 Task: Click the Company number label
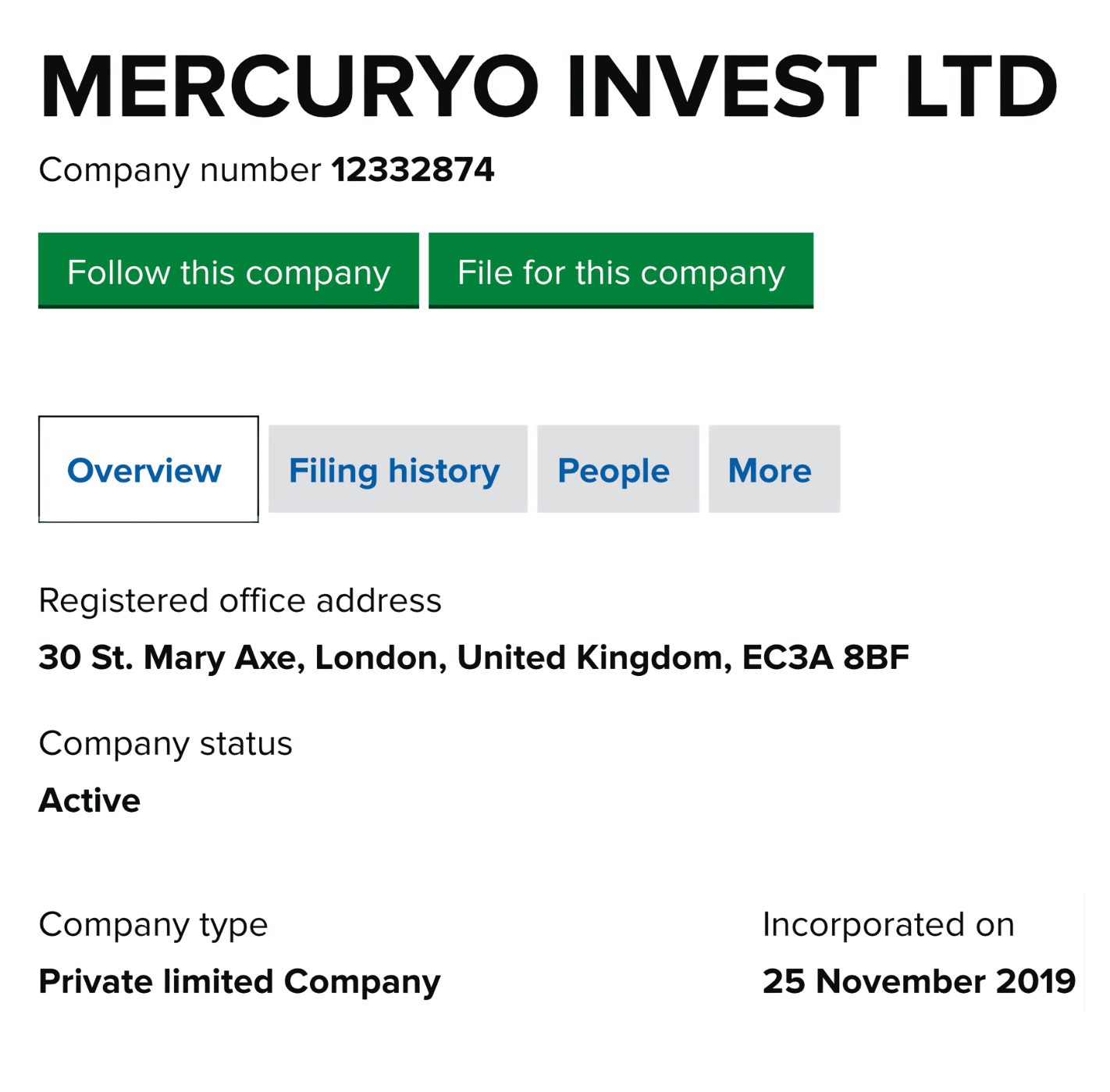[x=180, y=170]
